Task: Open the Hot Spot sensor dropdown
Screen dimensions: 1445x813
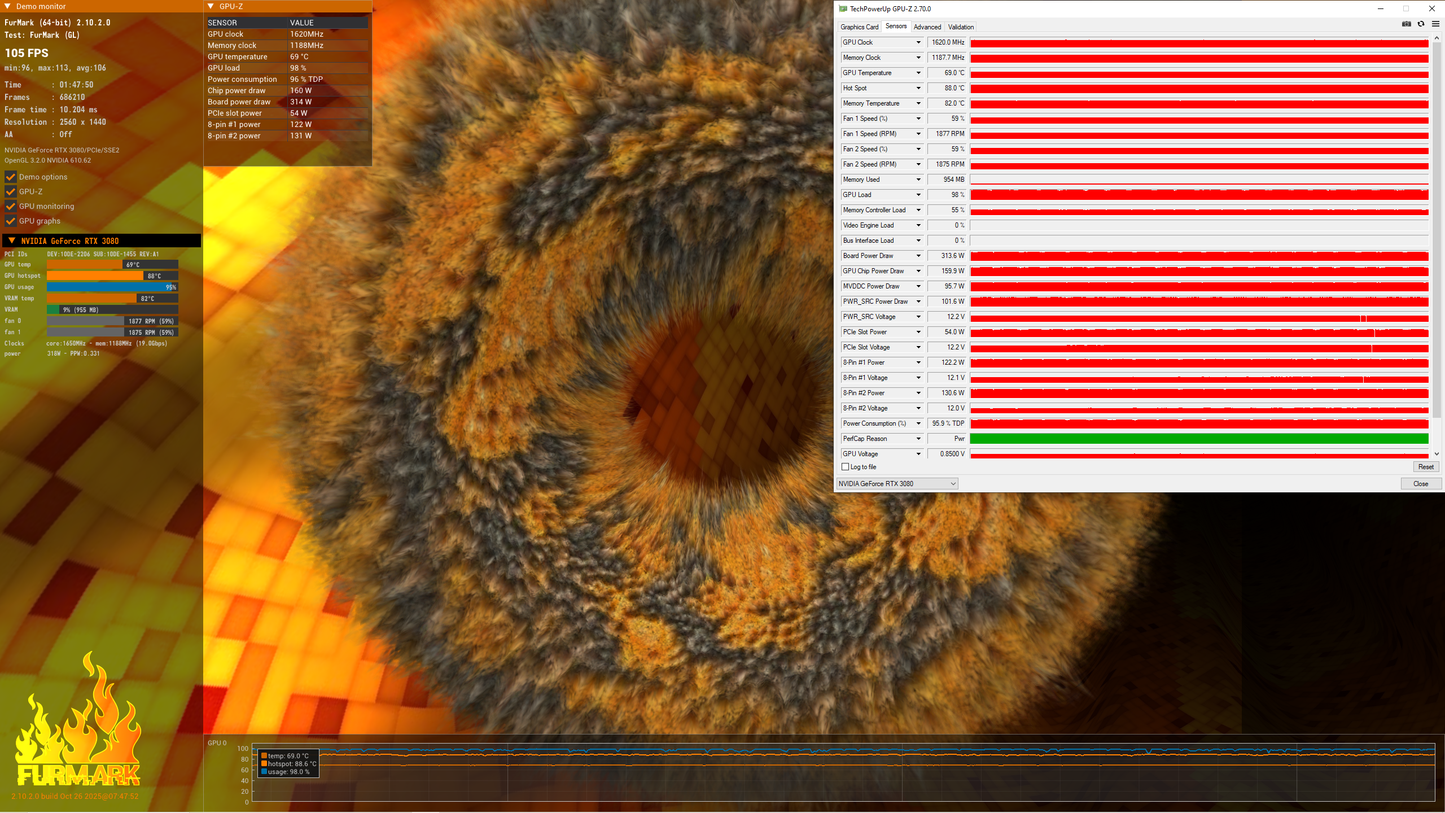Action: (x=918, y=88)
